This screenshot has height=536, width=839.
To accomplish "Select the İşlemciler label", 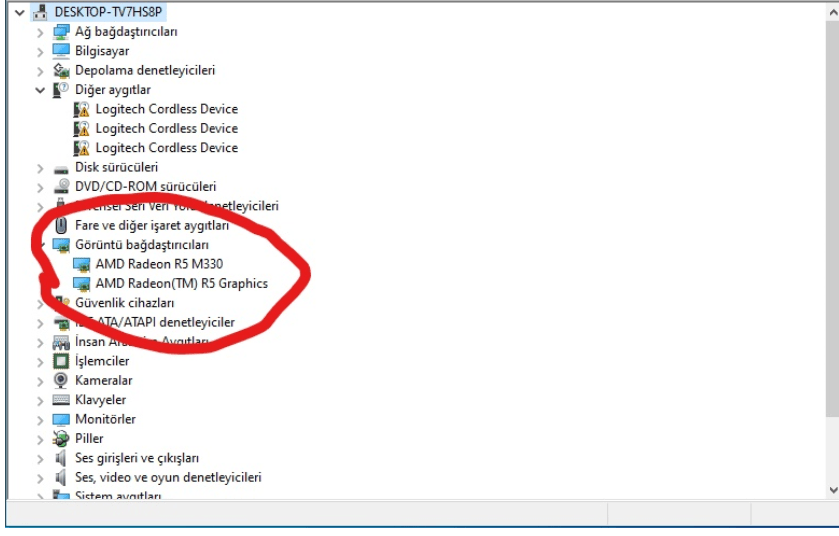I will tap(102, 361).
